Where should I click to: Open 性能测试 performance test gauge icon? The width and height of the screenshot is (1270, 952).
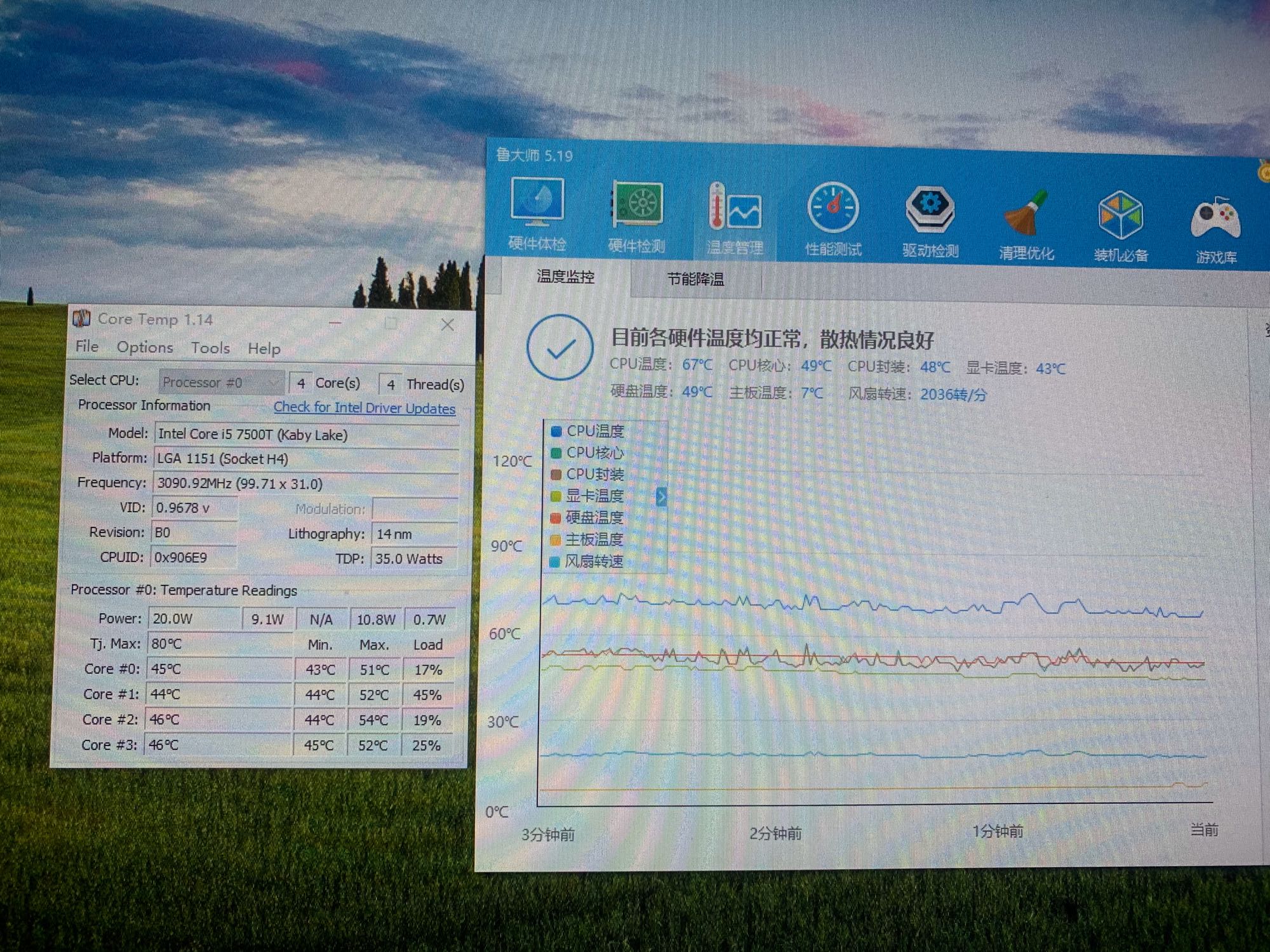(832, 220)
